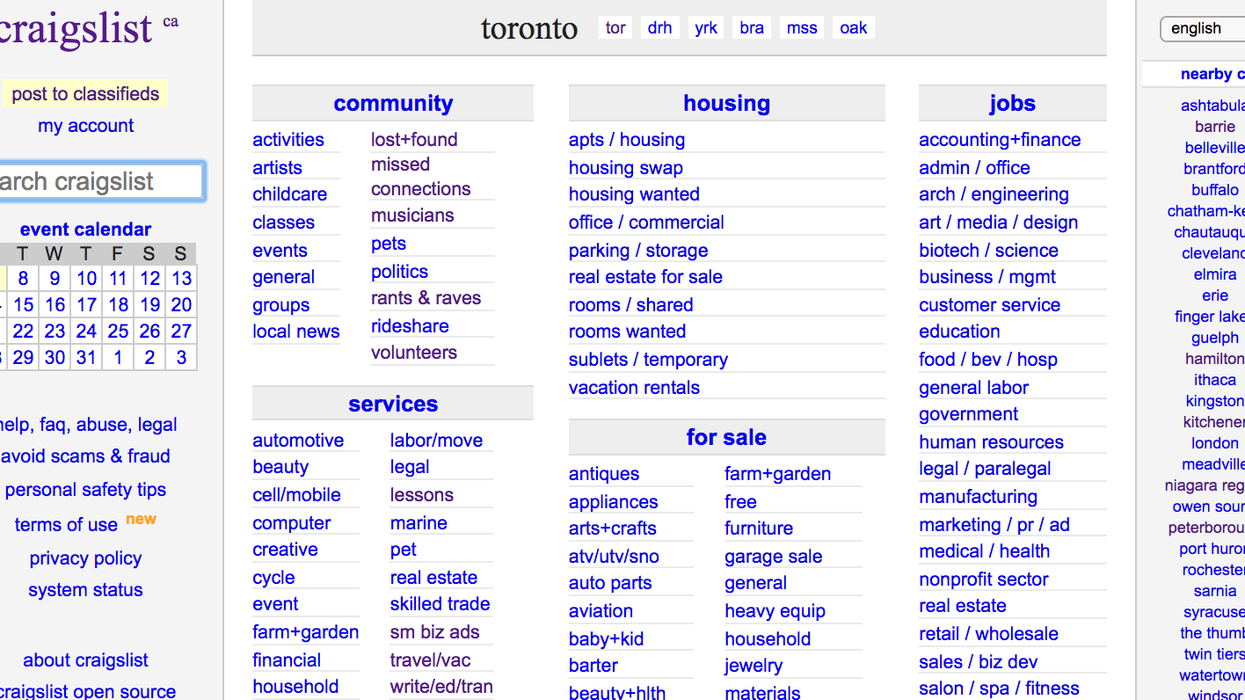Go to the services section header
Screen dimensions: 1245x700
coord(393,404)
